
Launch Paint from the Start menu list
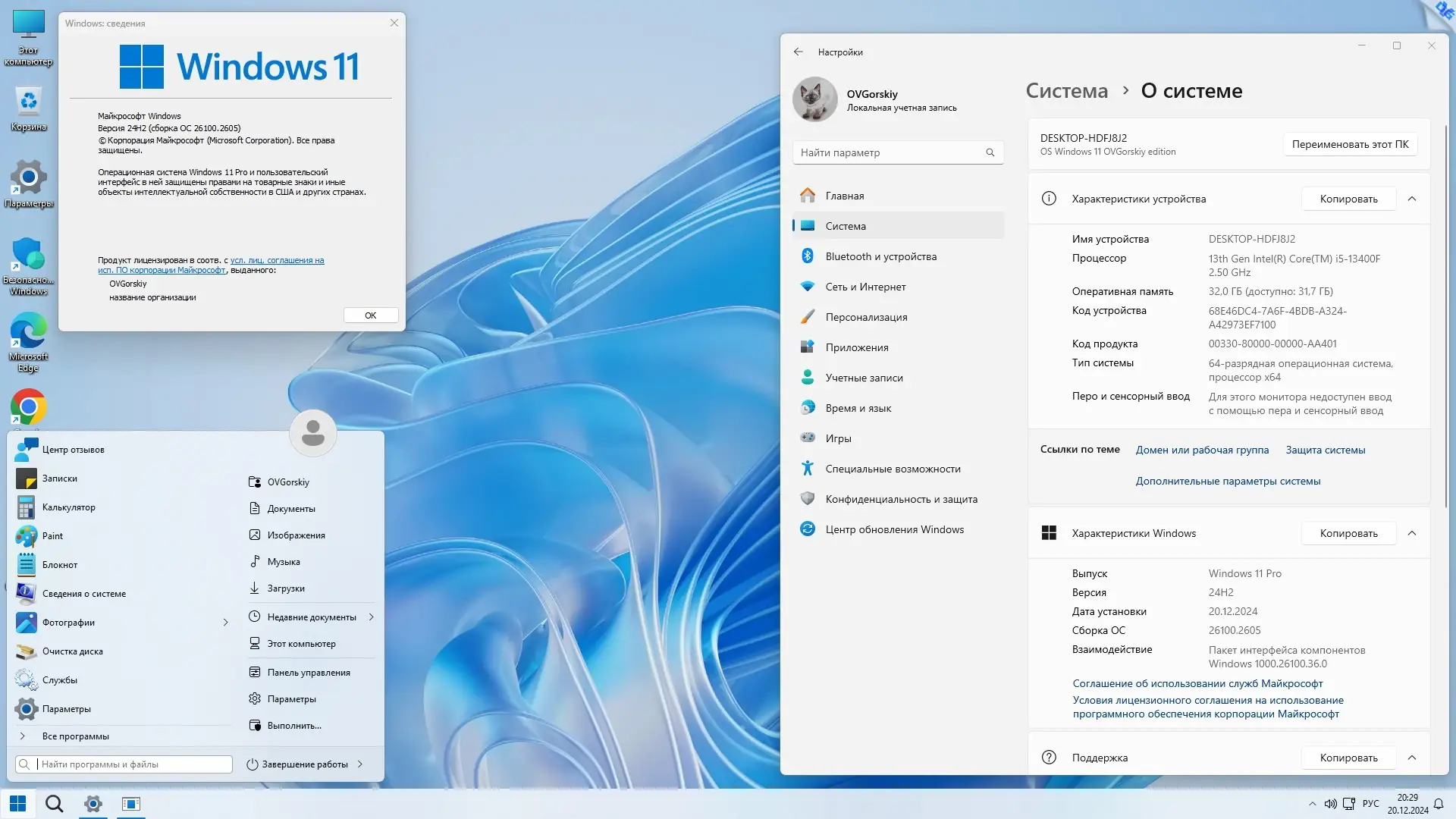(52, 536)
